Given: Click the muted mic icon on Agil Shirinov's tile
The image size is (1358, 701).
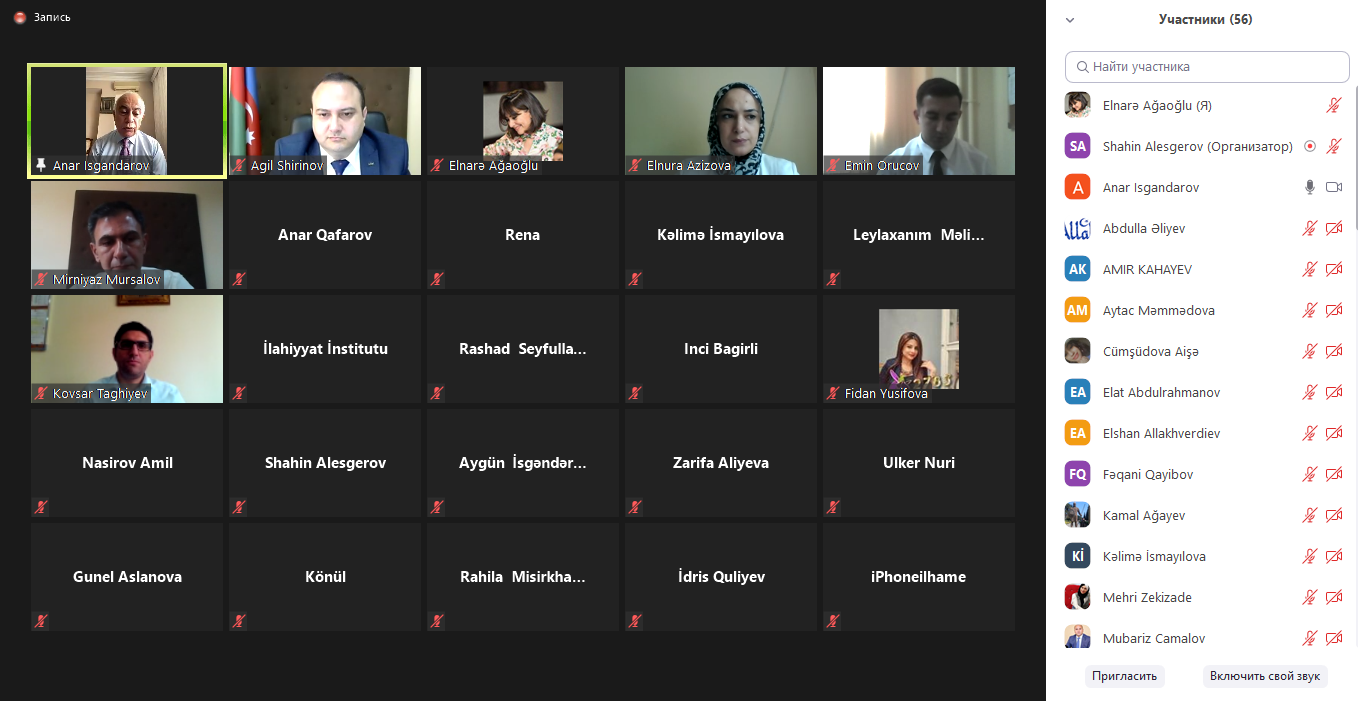Looking at the screenshot, I should pos(239,166).
